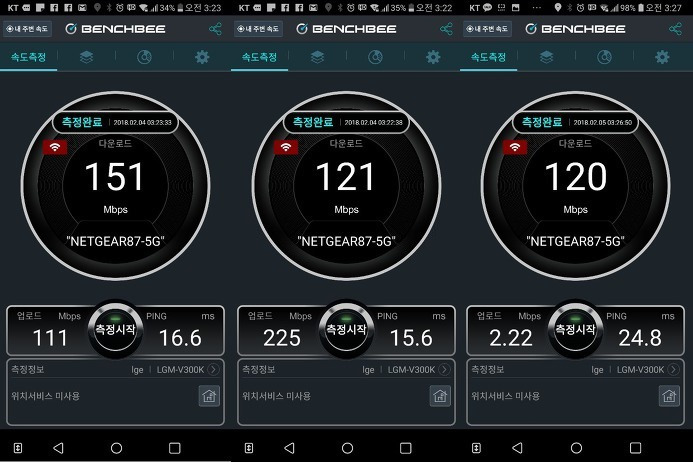The image size is (693, 462).
Task: Tap recent apps square under 120 Mbps screen
Action: tap(635, 448)
